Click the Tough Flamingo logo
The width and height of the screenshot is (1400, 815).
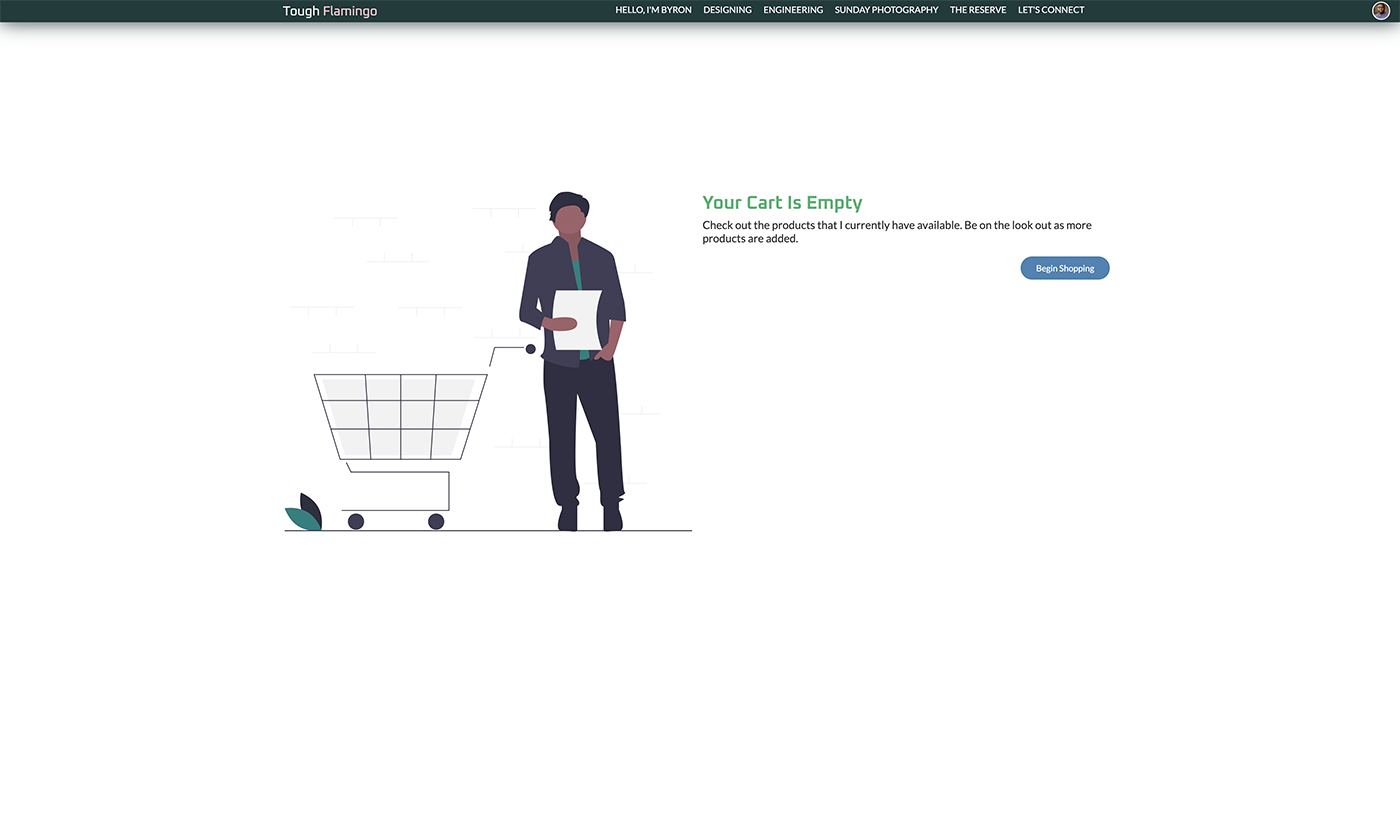pos(330,11)
